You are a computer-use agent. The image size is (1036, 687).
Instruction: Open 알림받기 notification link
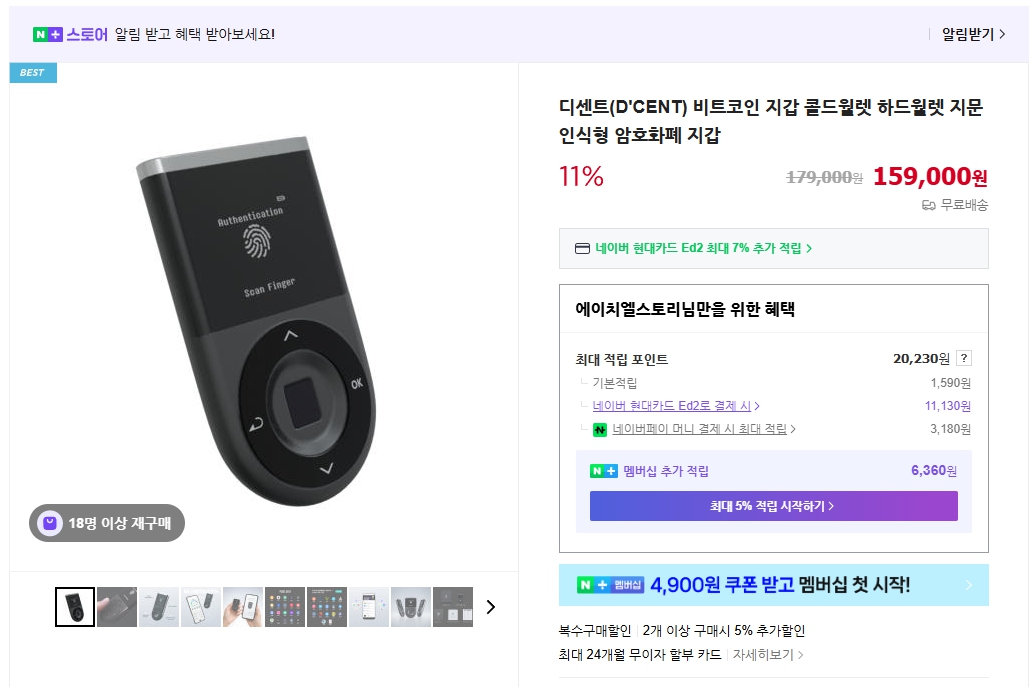coord(972,34)
